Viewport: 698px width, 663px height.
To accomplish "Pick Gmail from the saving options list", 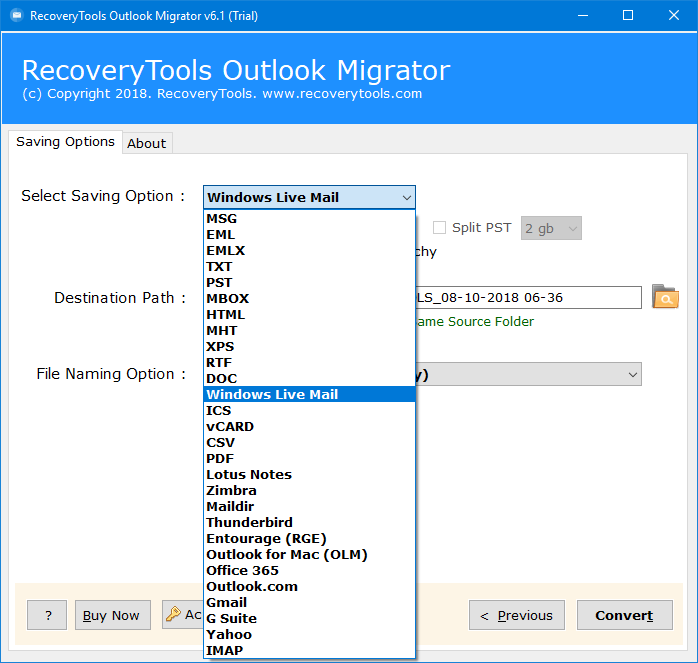I will tap(226, 602).
